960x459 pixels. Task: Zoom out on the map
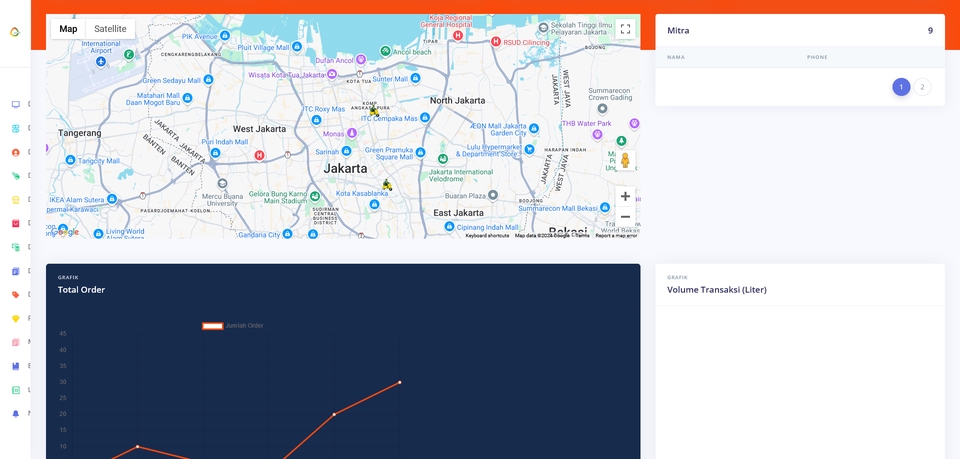pos(625,217)
